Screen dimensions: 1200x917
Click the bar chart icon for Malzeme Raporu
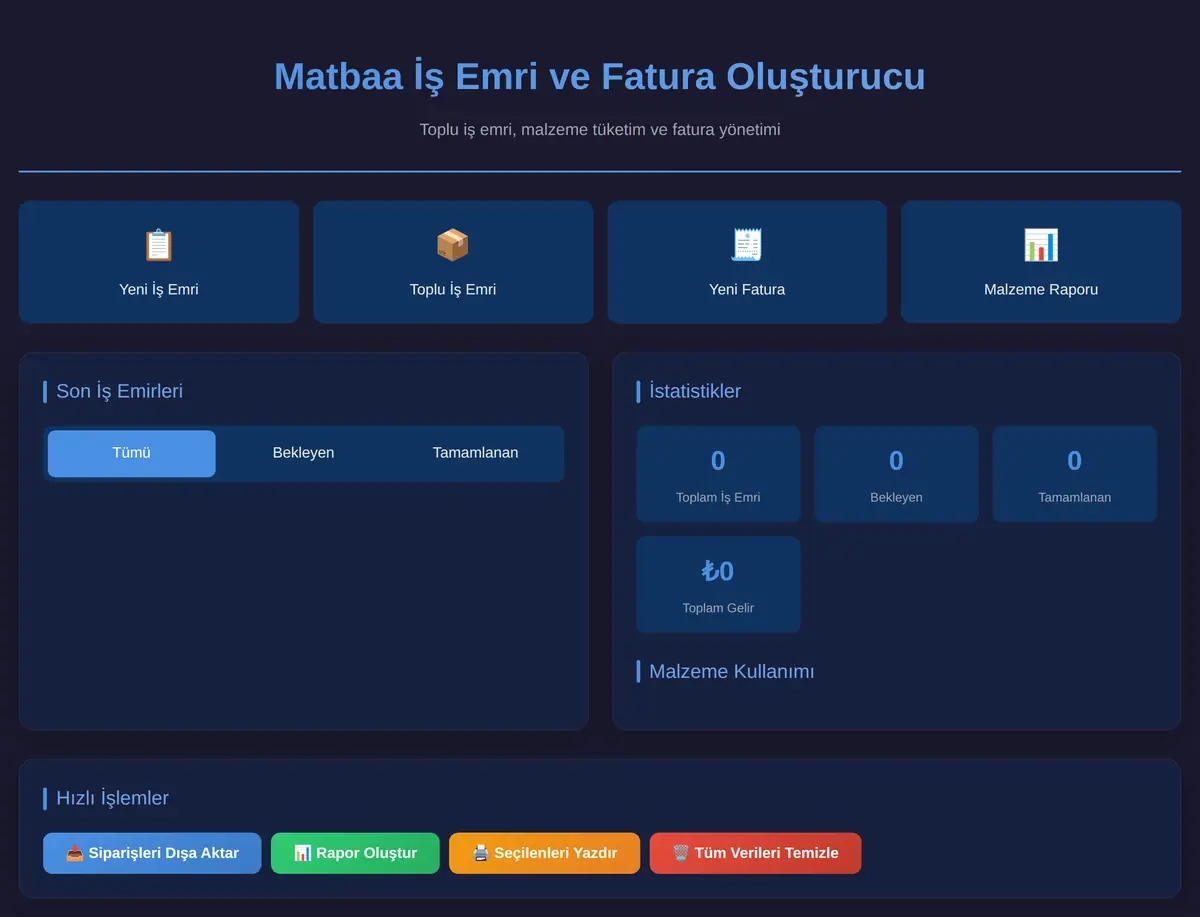coord(1041,245)
